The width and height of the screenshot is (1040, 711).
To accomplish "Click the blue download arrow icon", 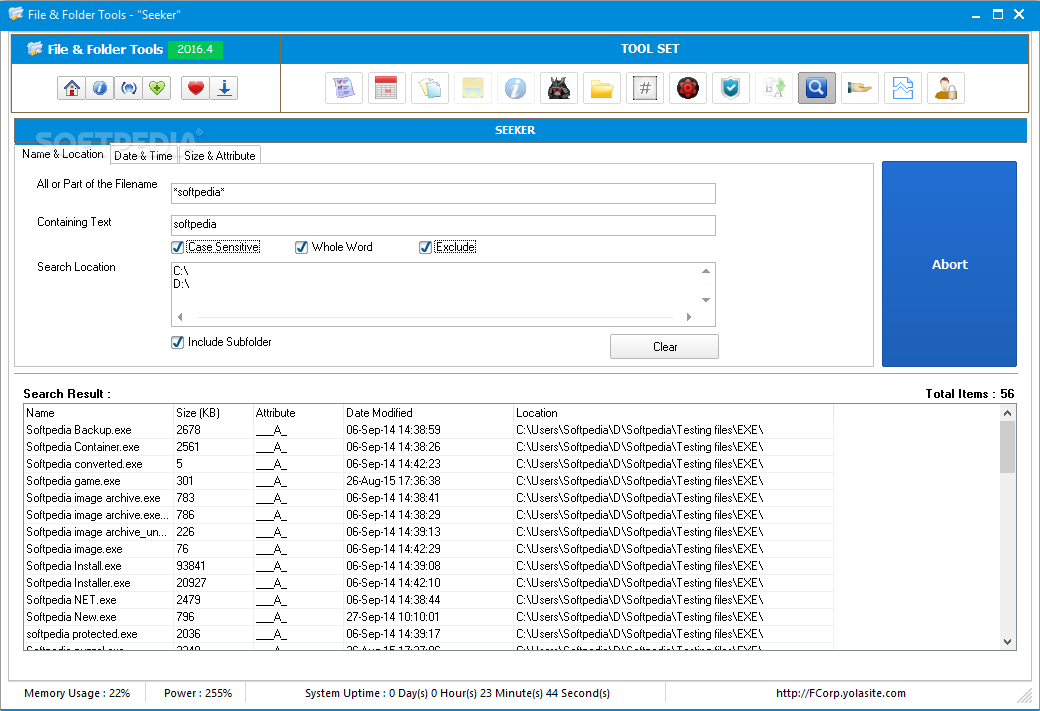I will pyautogui.click(x=224, y=88).
